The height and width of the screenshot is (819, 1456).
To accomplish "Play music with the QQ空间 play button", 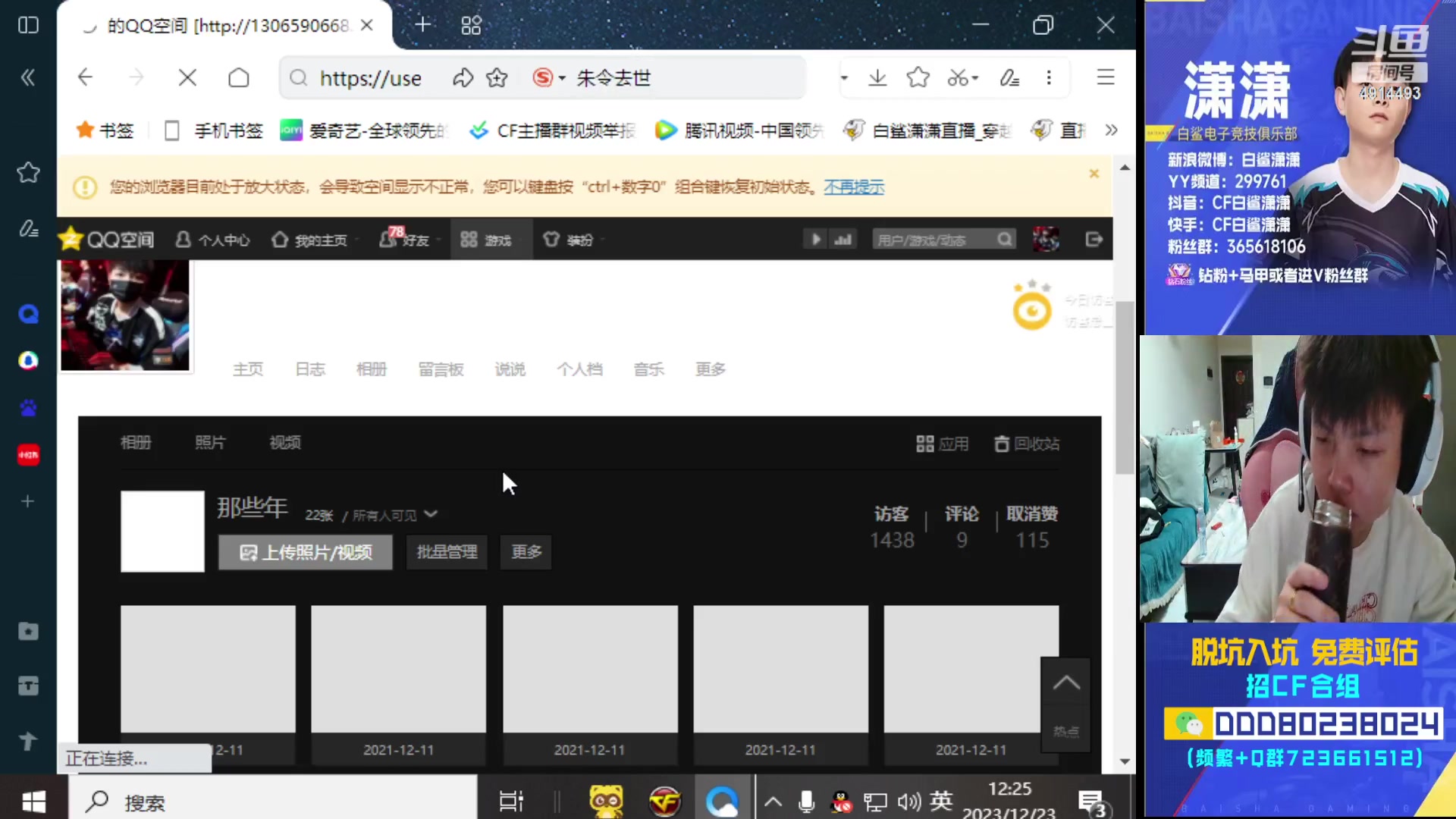I will (815, 240).
